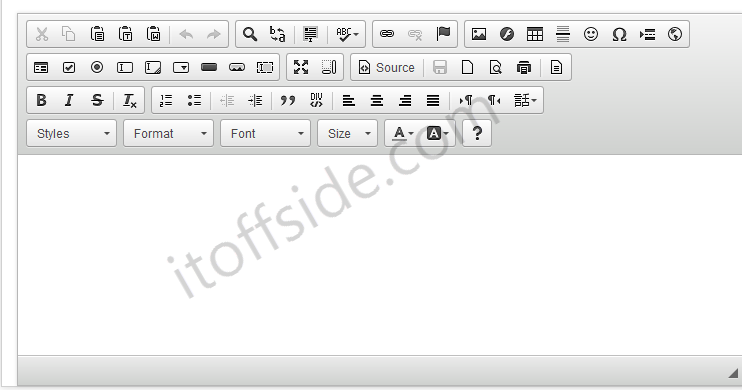Open the Set language dropdown
This screenshot has height=390, width=742.
525,100
